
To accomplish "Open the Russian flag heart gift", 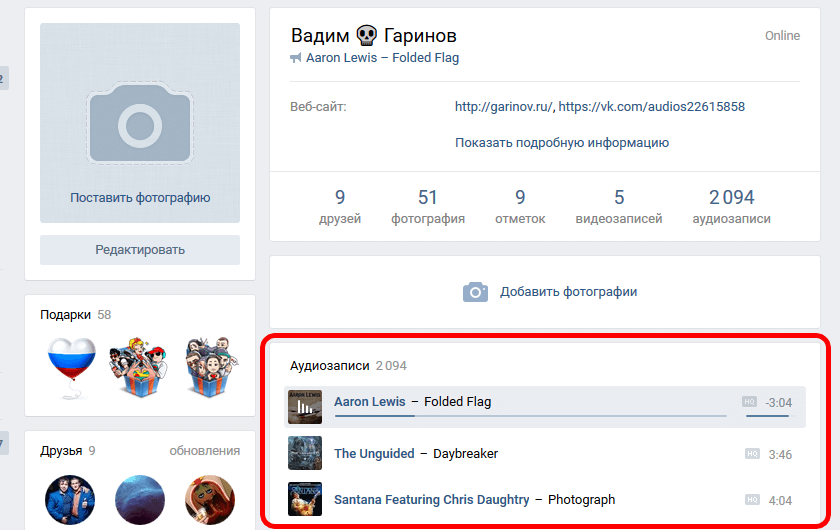I will (72, 368).
